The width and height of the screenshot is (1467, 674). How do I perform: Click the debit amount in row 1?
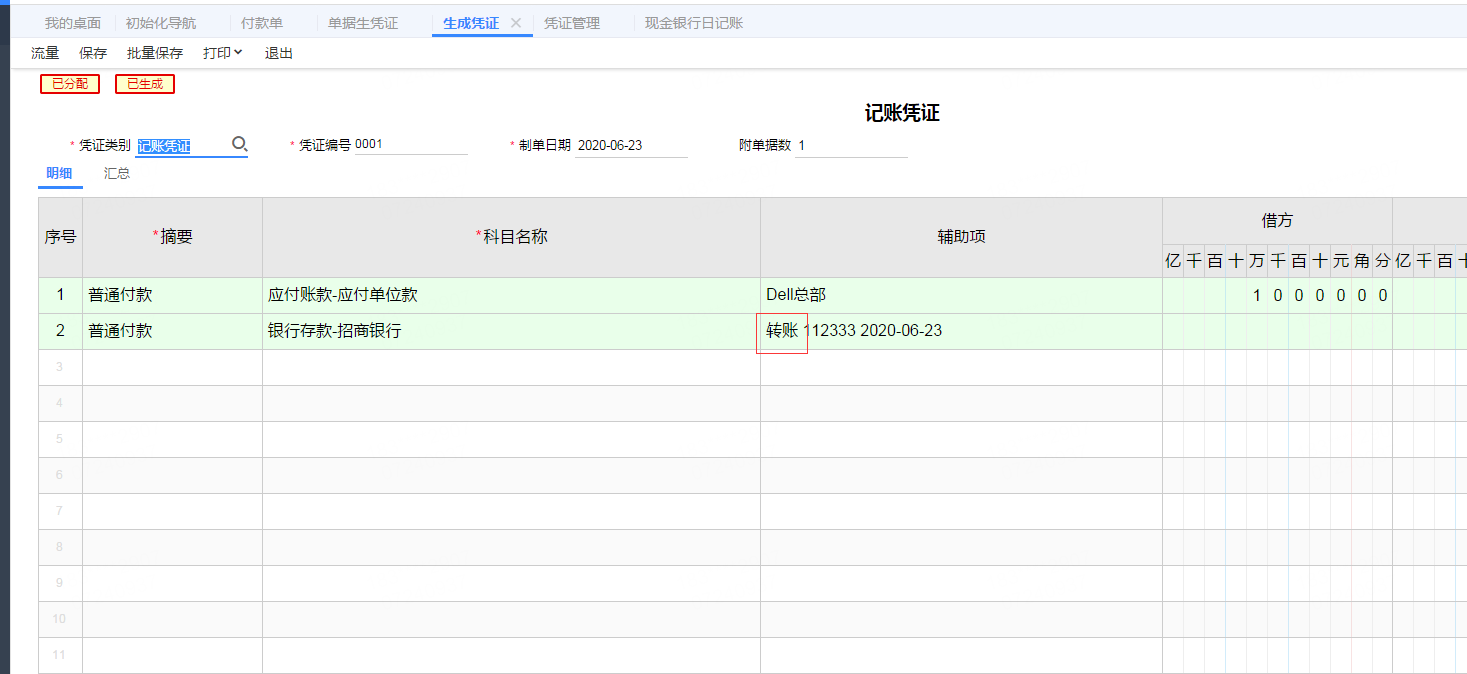coord(1277,295)
